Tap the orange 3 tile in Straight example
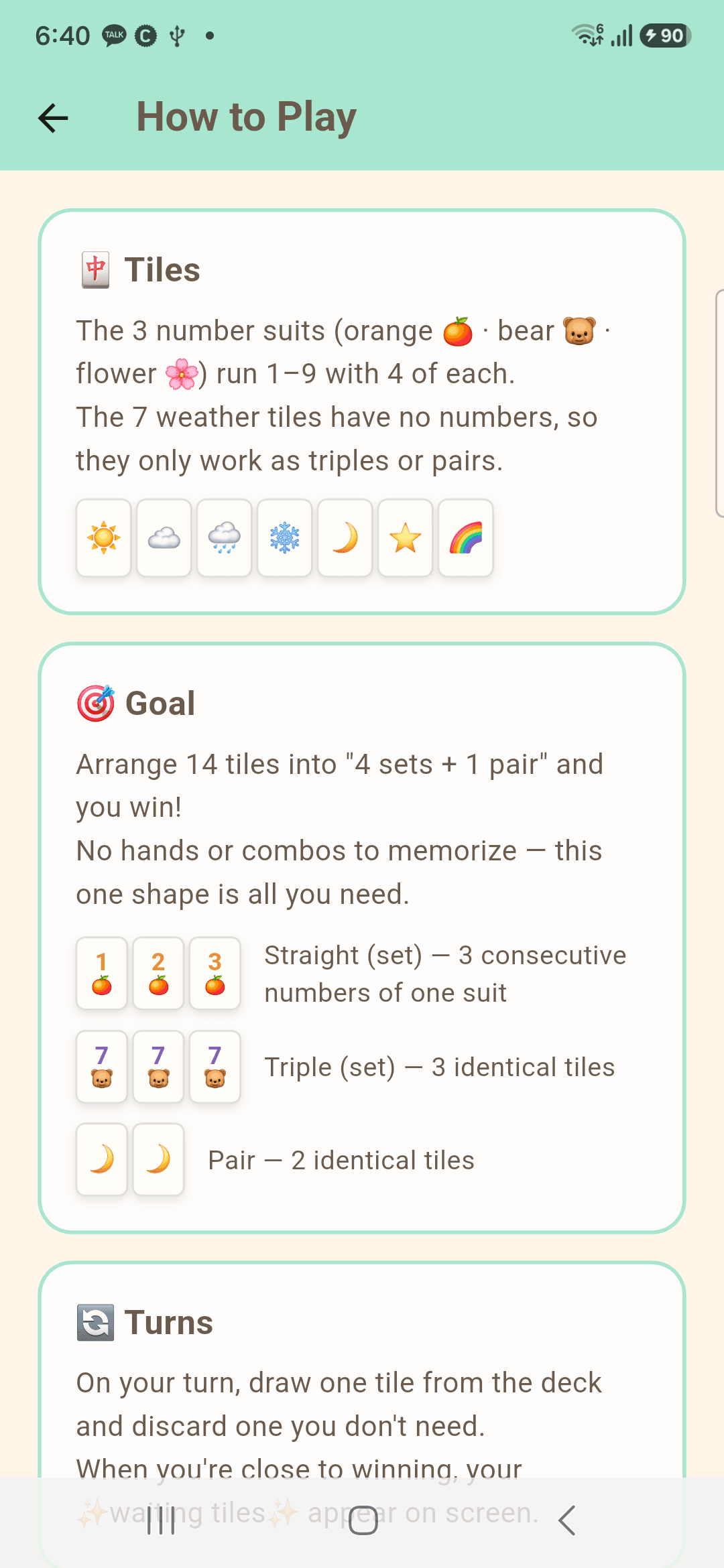This screenshot has width=724, height=1568. pos(215,973)
